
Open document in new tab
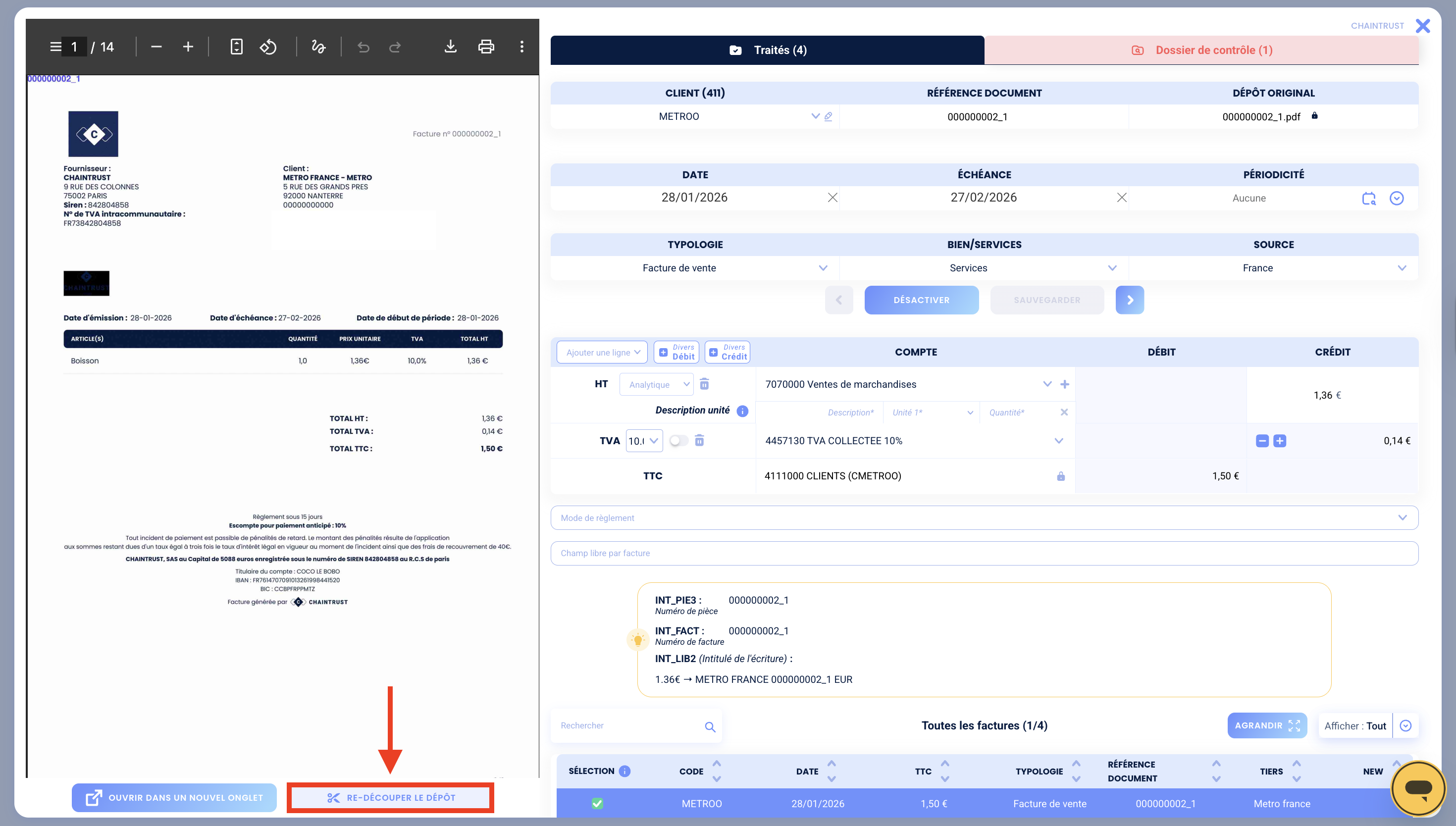[174, 798]
